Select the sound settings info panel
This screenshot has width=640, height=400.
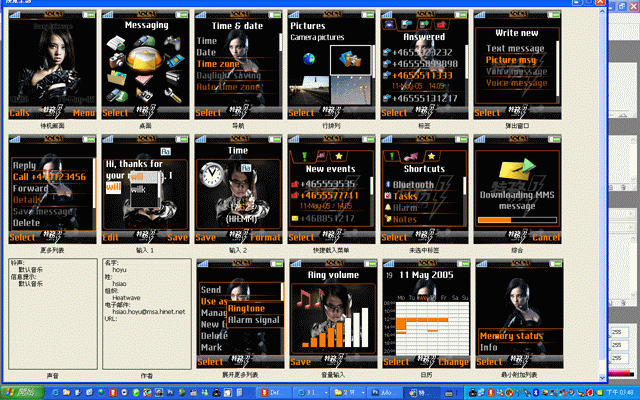click(53, 313)
